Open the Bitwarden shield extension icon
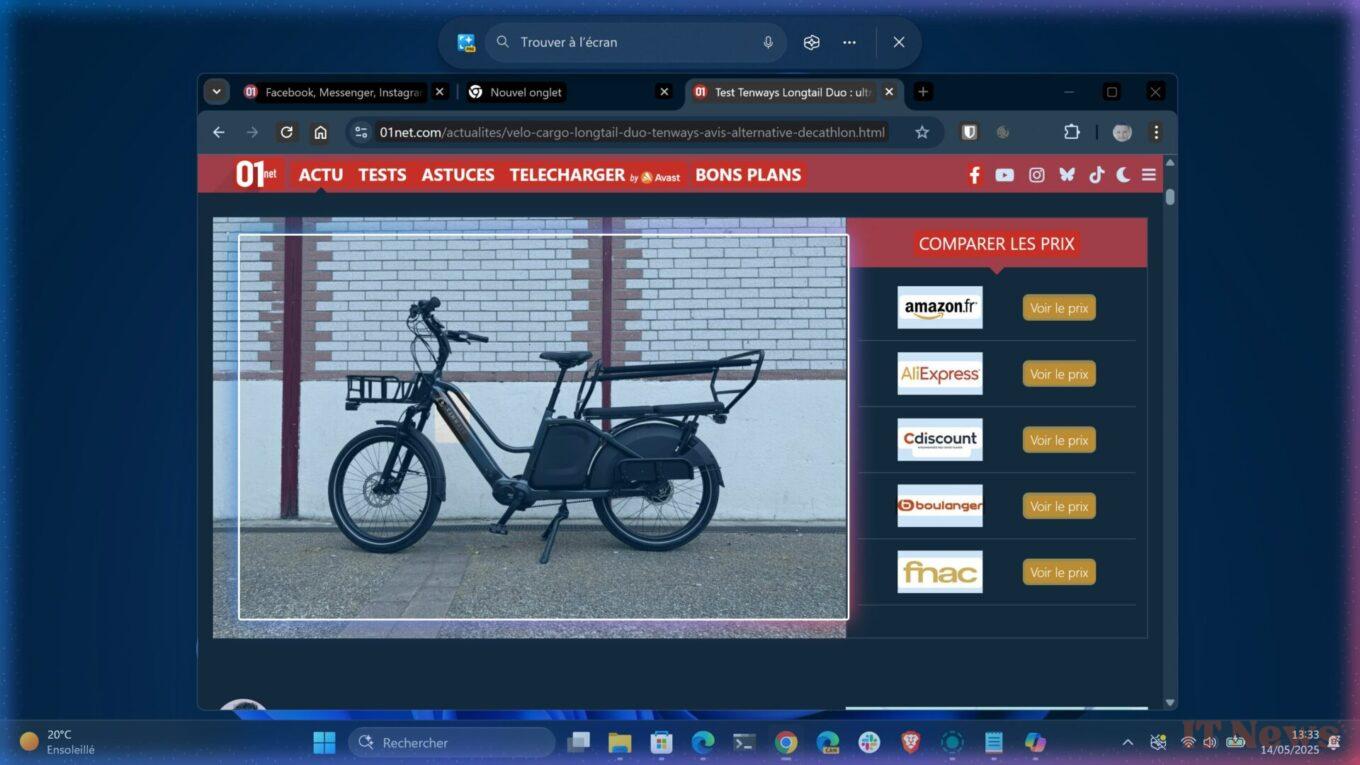This screenshot has width=1360, height=765. click(x=969, y=132)
